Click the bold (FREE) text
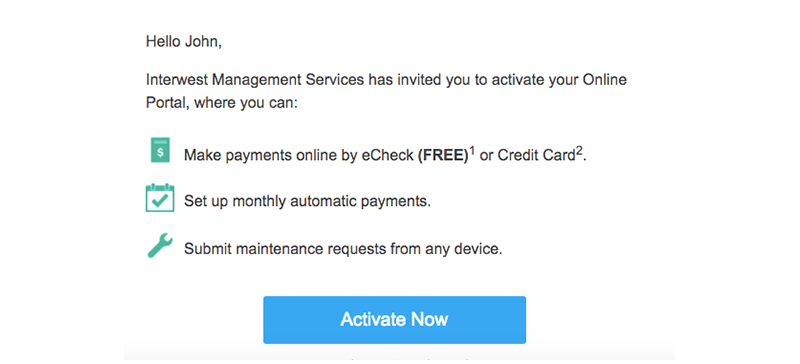This screenshot has height=364, width=800. click(443, 155)
